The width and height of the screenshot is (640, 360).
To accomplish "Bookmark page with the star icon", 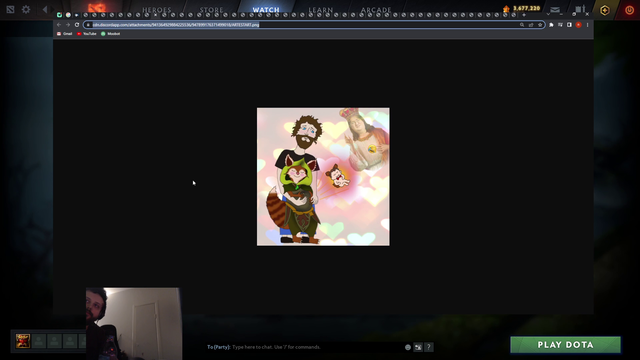I will click(540, 25).
